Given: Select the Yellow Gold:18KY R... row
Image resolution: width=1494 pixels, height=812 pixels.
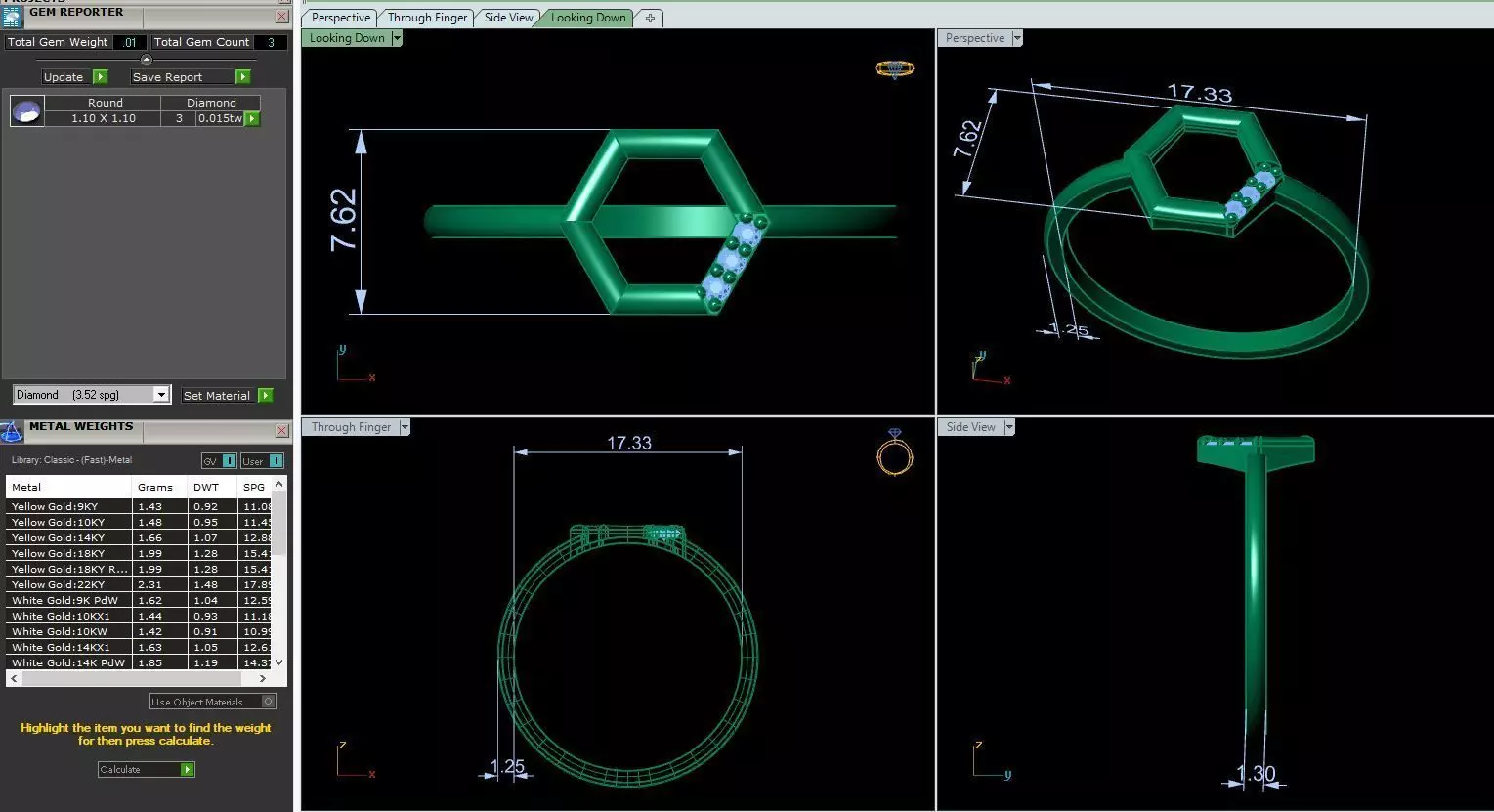Looking at the screenshot, I should tap(139, 569).
